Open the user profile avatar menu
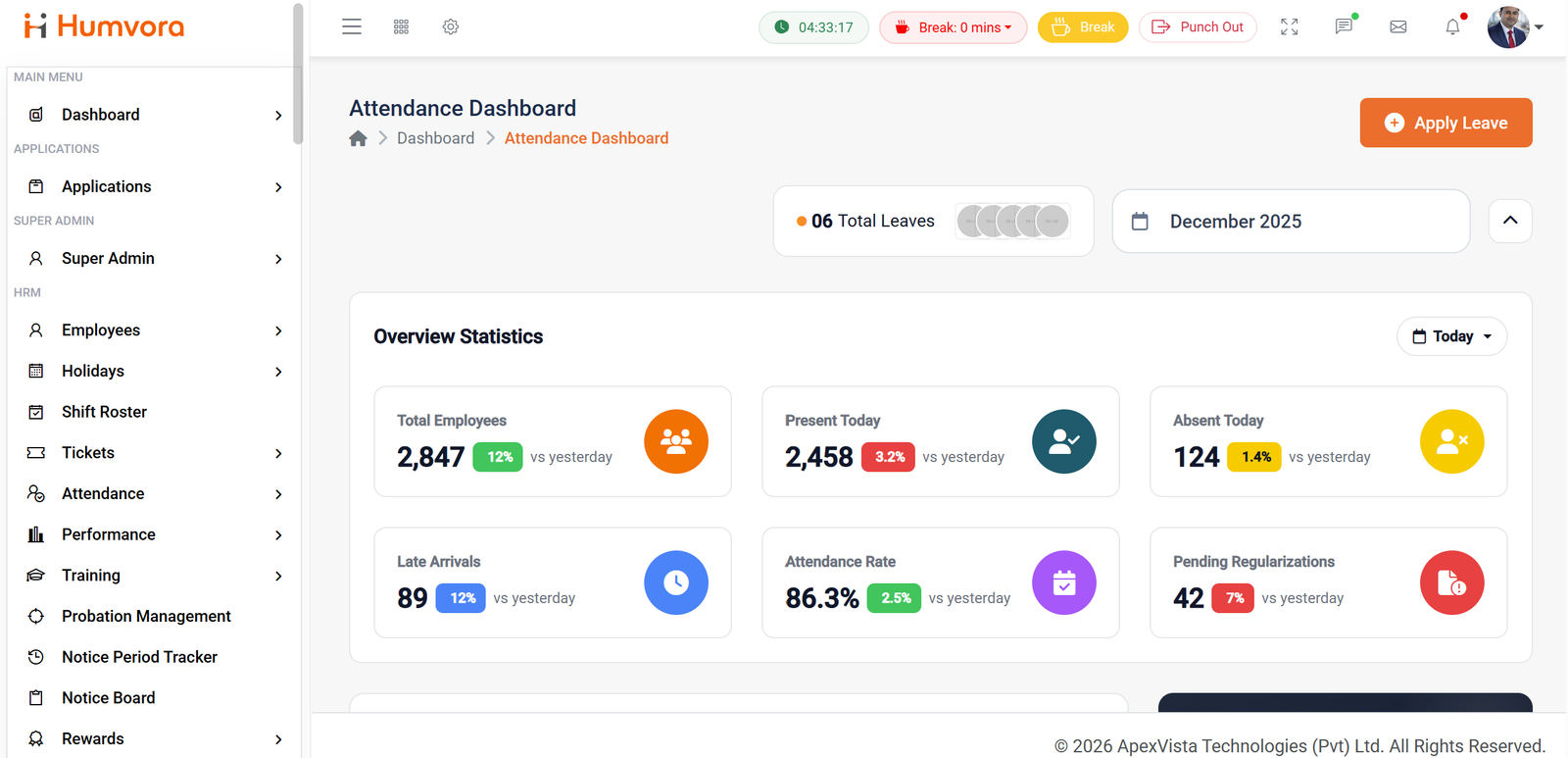This screenshot has height=758, width=1568. coord(1514,26)
